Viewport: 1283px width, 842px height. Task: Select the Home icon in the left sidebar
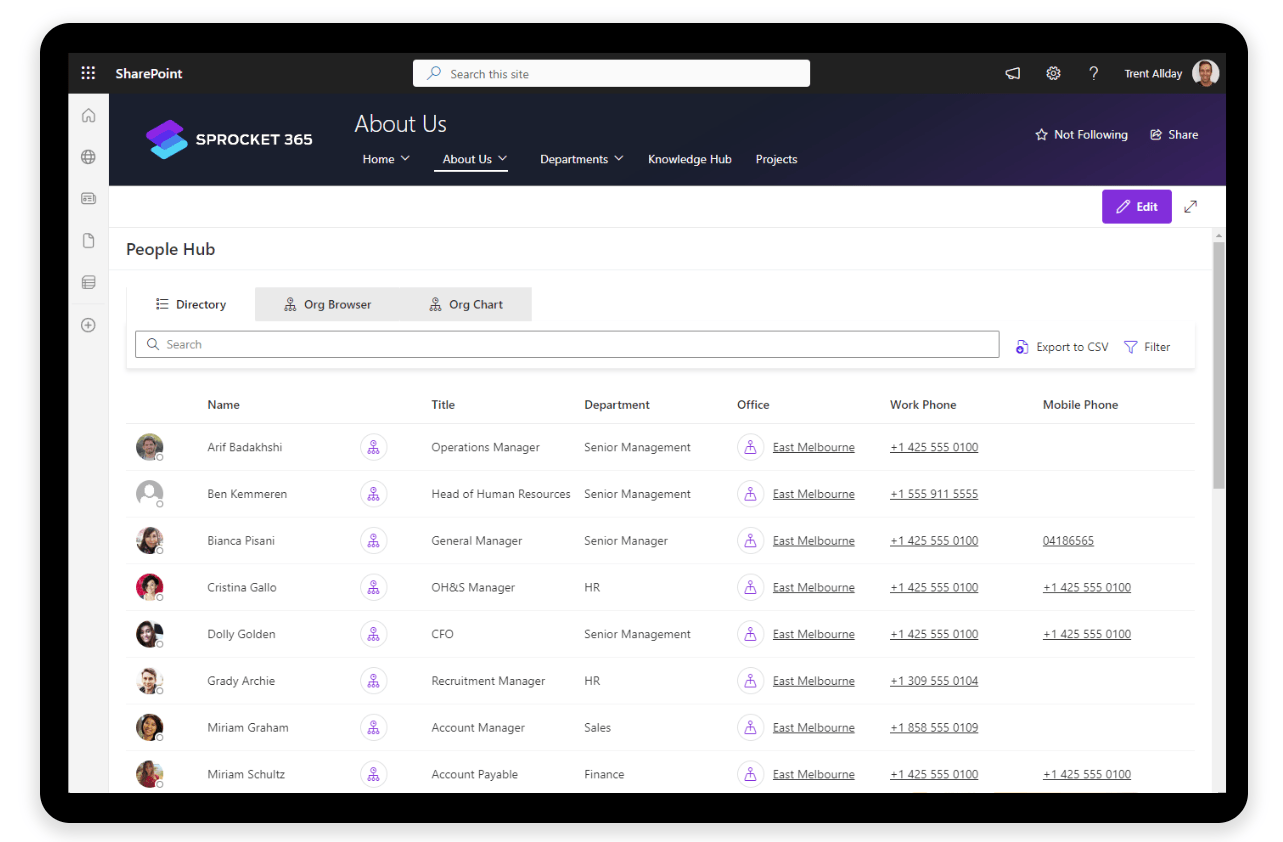tap(88, 115)
